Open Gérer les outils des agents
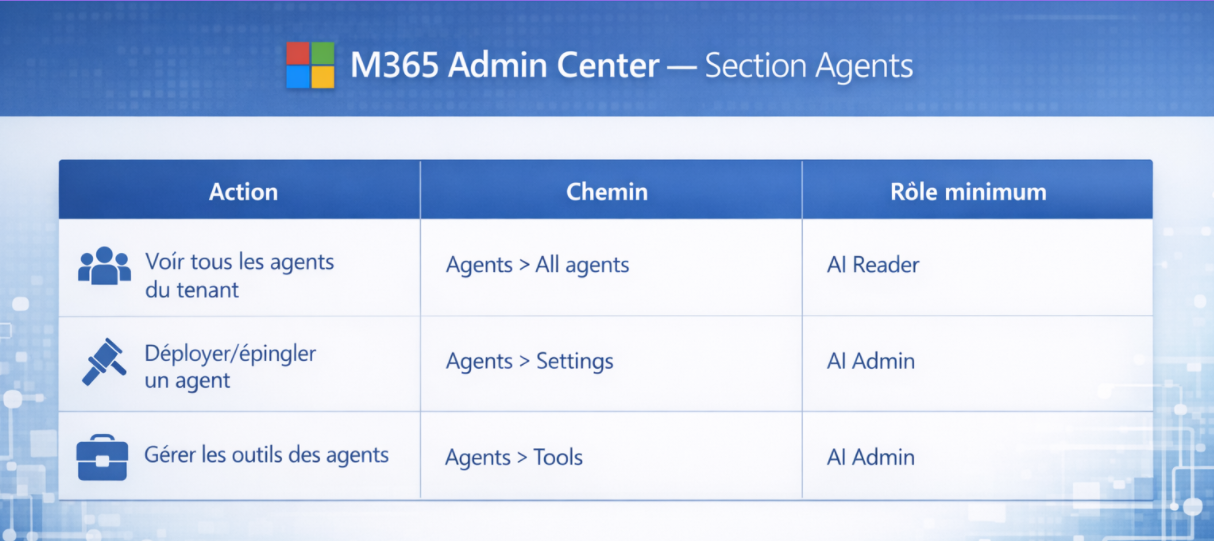The width and height of the screenshot is (1214, 541). pyautogui.click(x=266, y=455)
